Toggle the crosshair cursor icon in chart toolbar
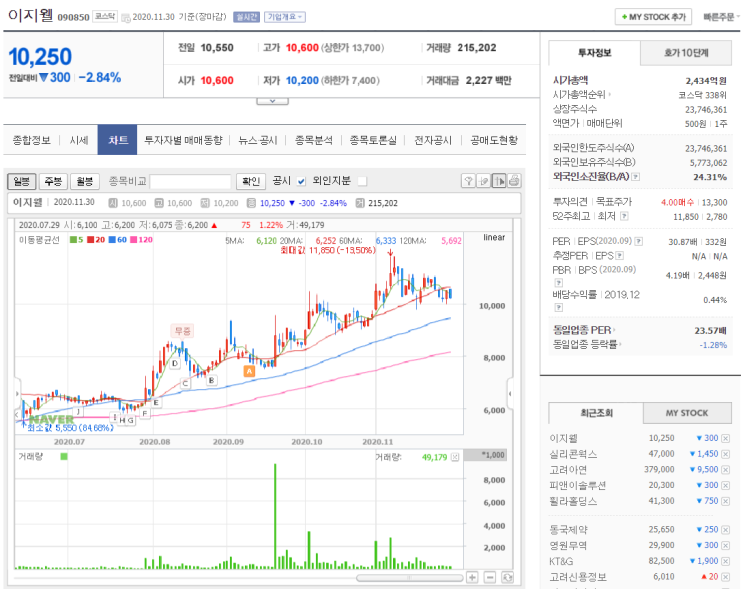743x589 pixels. pyautogui.click(x=498, y=181)
